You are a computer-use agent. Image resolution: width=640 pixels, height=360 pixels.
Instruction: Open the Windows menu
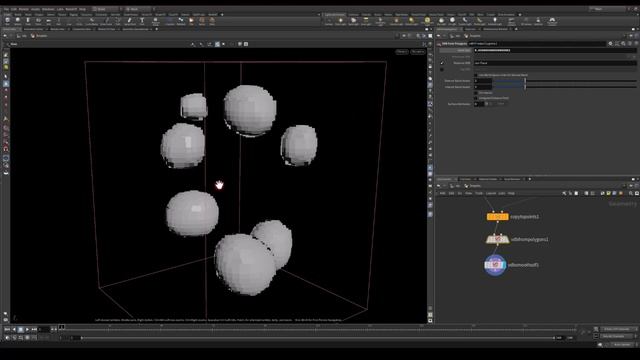point(48,9)
